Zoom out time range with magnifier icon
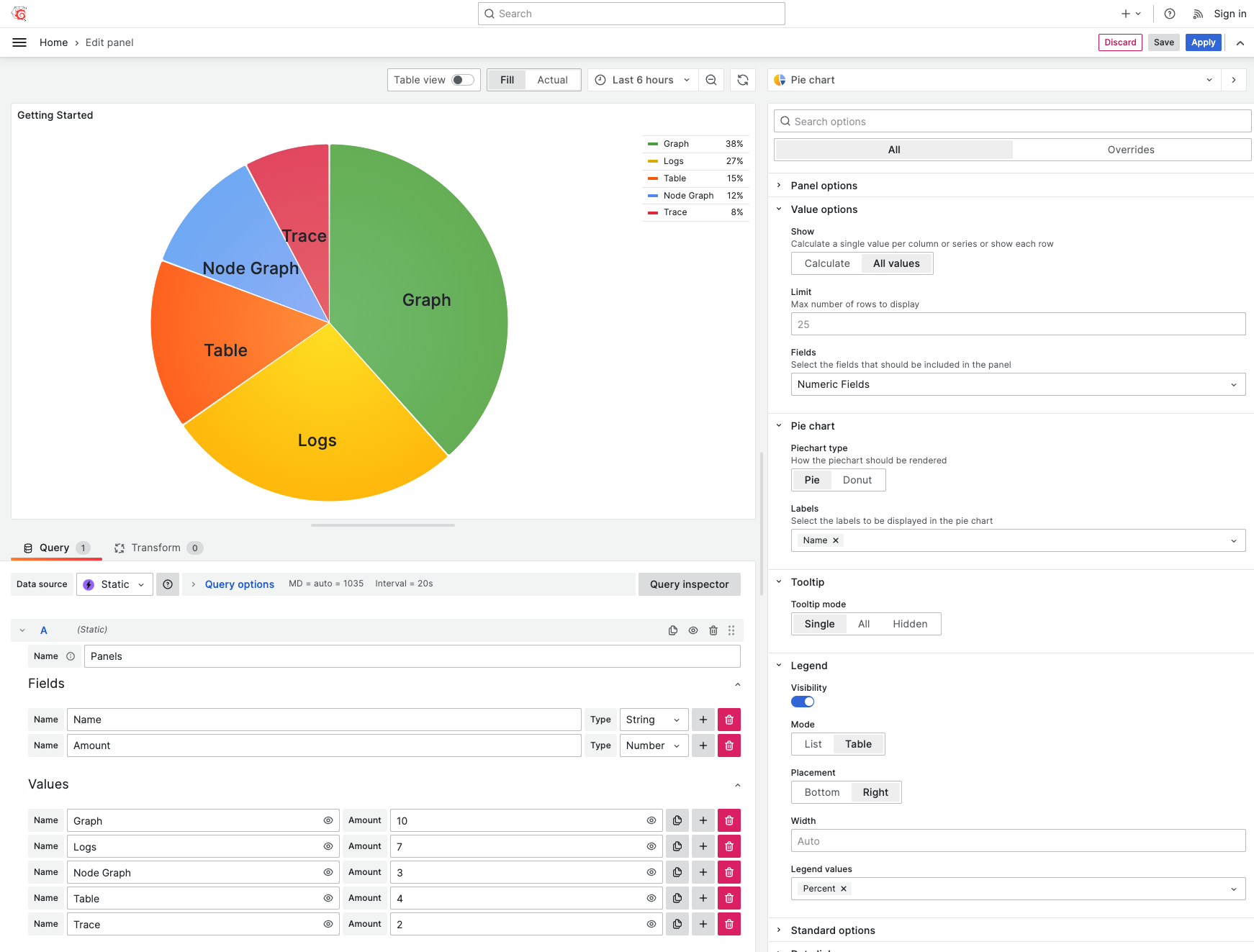 click(711, 80)
